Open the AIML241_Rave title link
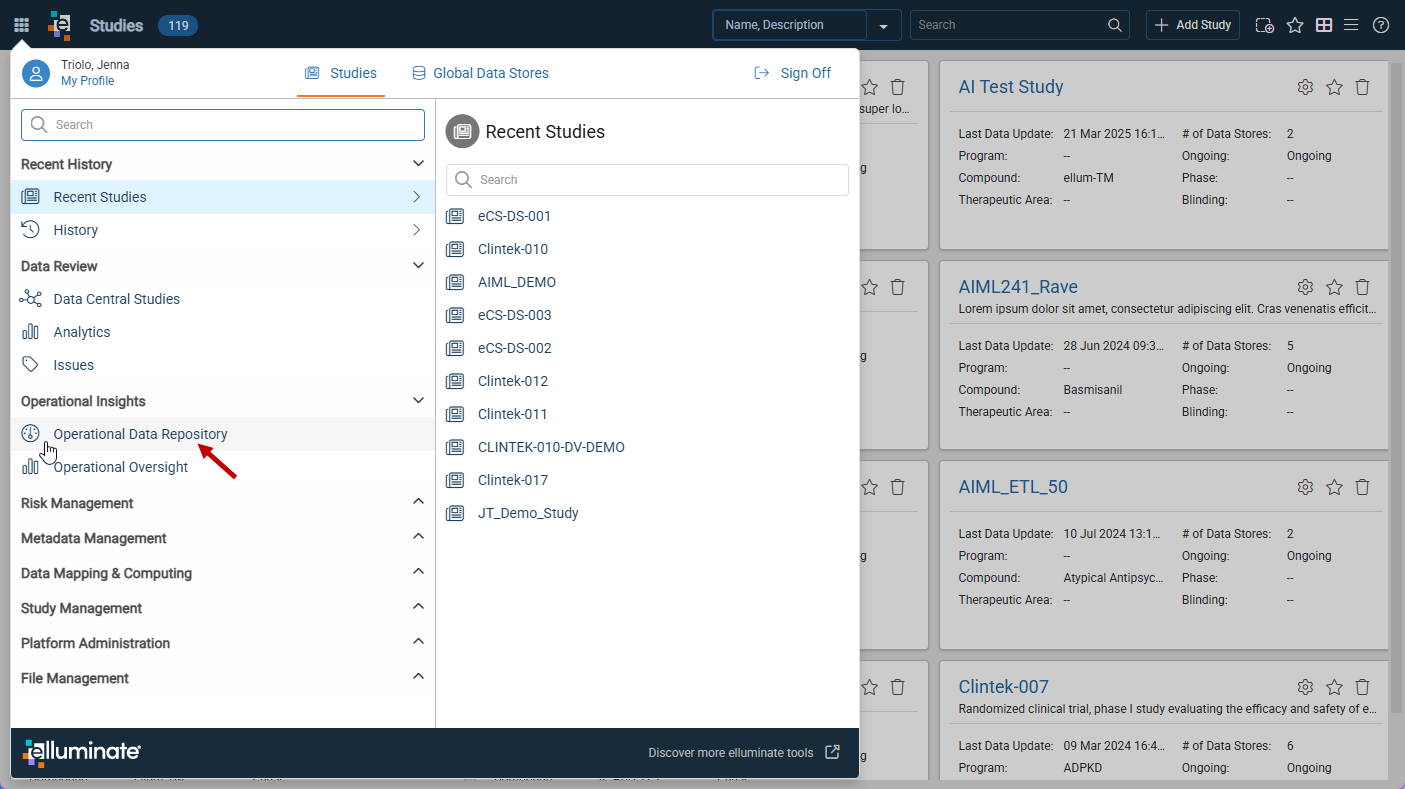1405x789 pixels. [1018, 287]
